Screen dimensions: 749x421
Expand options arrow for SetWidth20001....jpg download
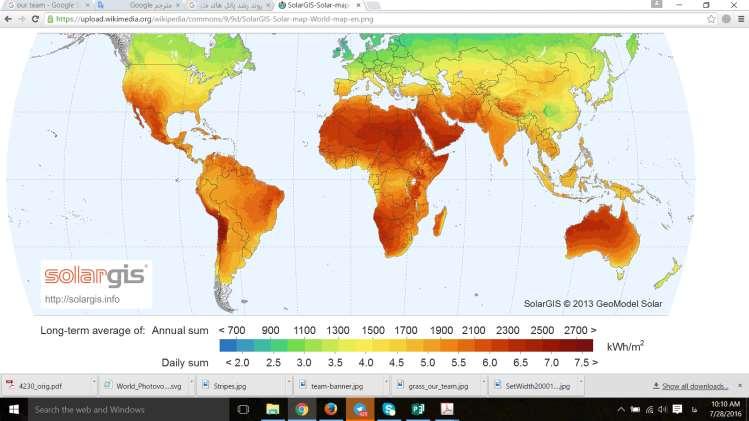[x=581, y=382]
